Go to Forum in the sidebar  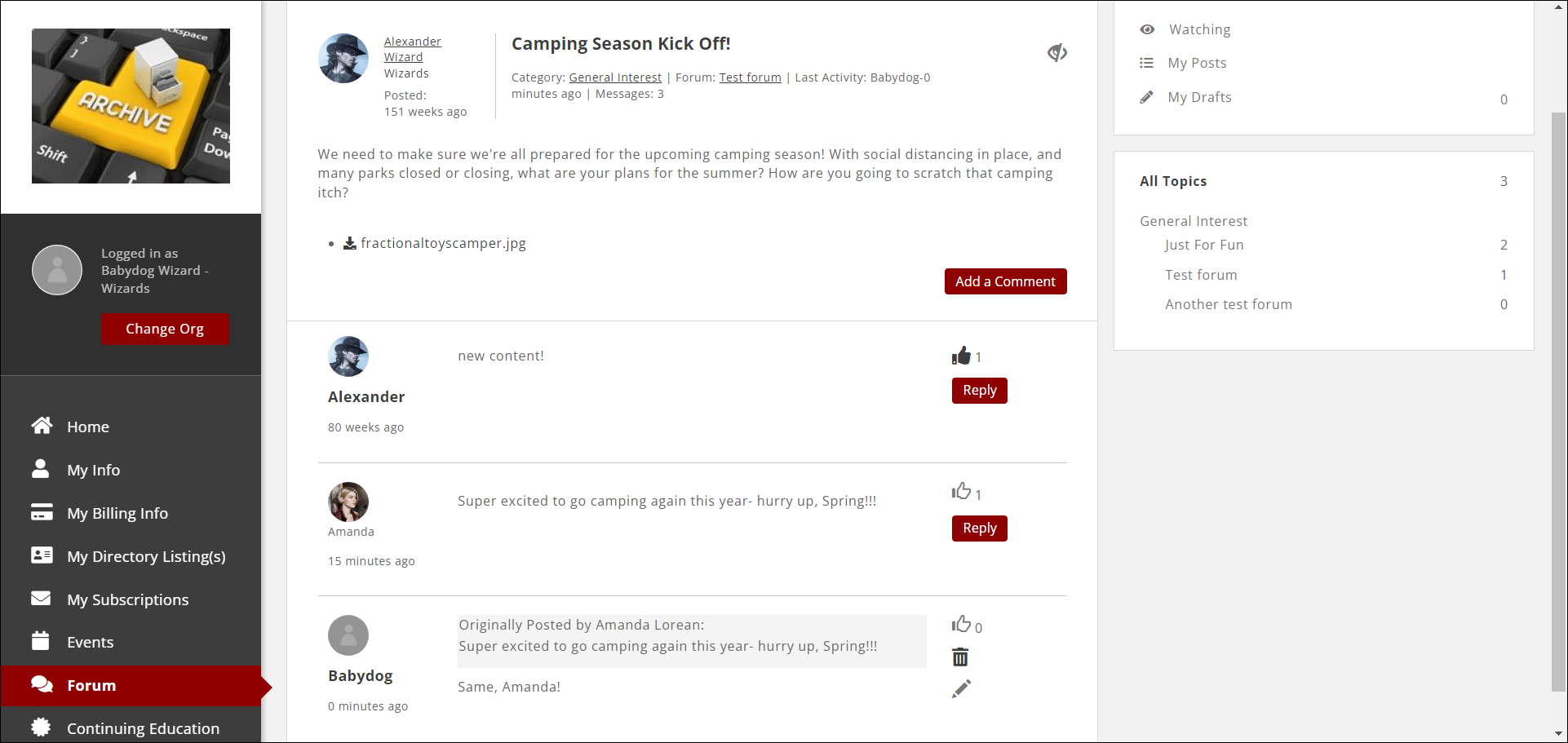point(91,685)
